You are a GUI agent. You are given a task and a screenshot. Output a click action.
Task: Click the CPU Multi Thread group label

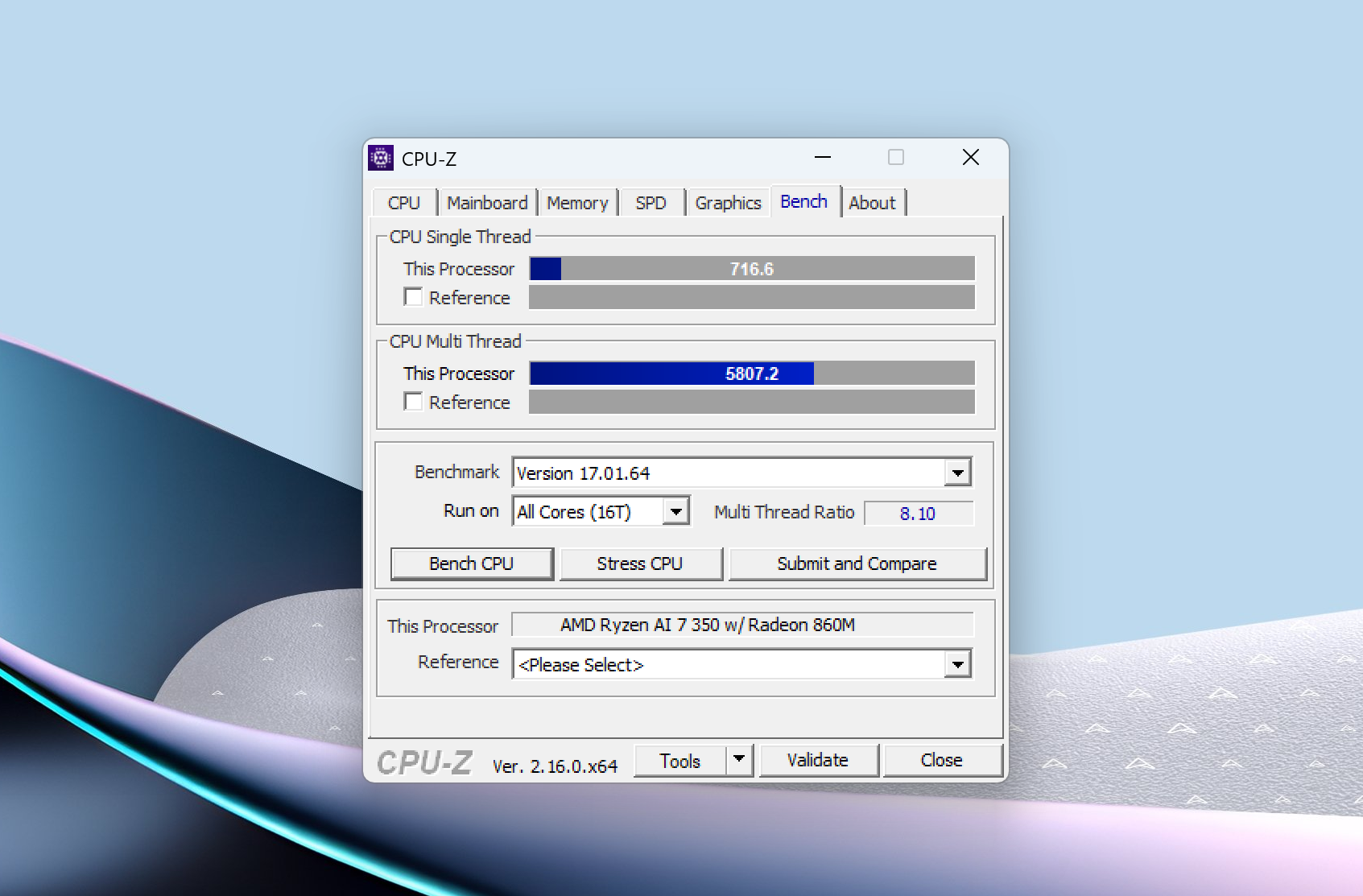456,341
